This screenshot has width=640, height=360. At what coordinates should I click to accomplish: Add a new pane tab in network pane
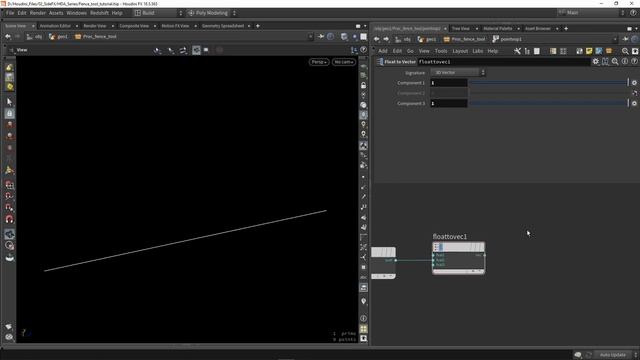(x=566, y=29)
